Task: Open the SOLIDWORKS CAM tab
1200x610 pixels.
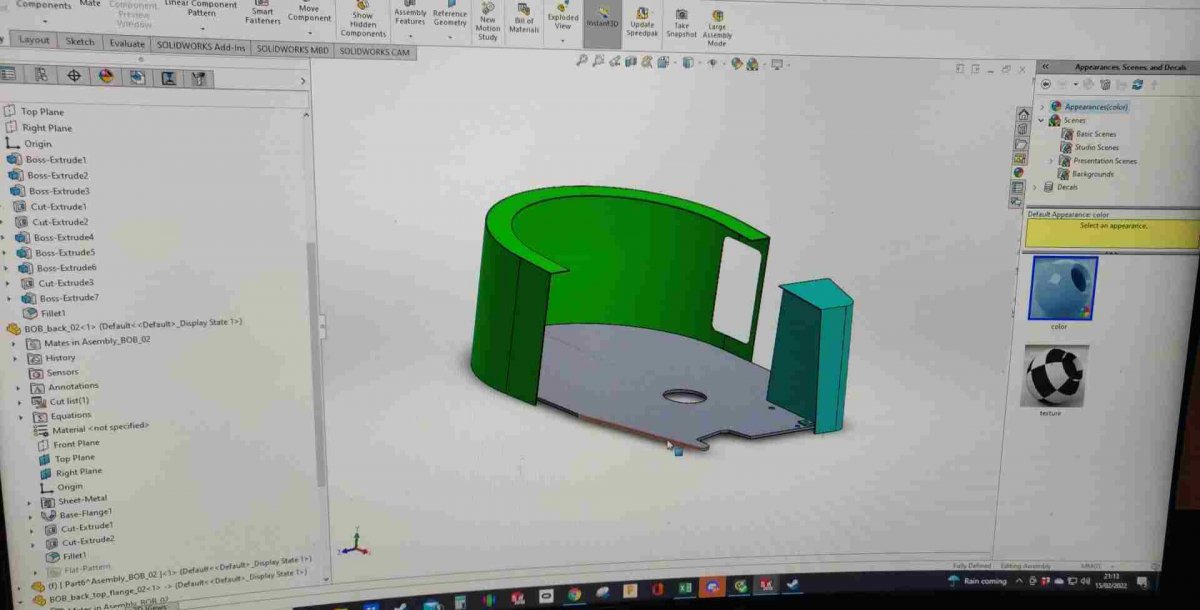Action: coord(375,51)
